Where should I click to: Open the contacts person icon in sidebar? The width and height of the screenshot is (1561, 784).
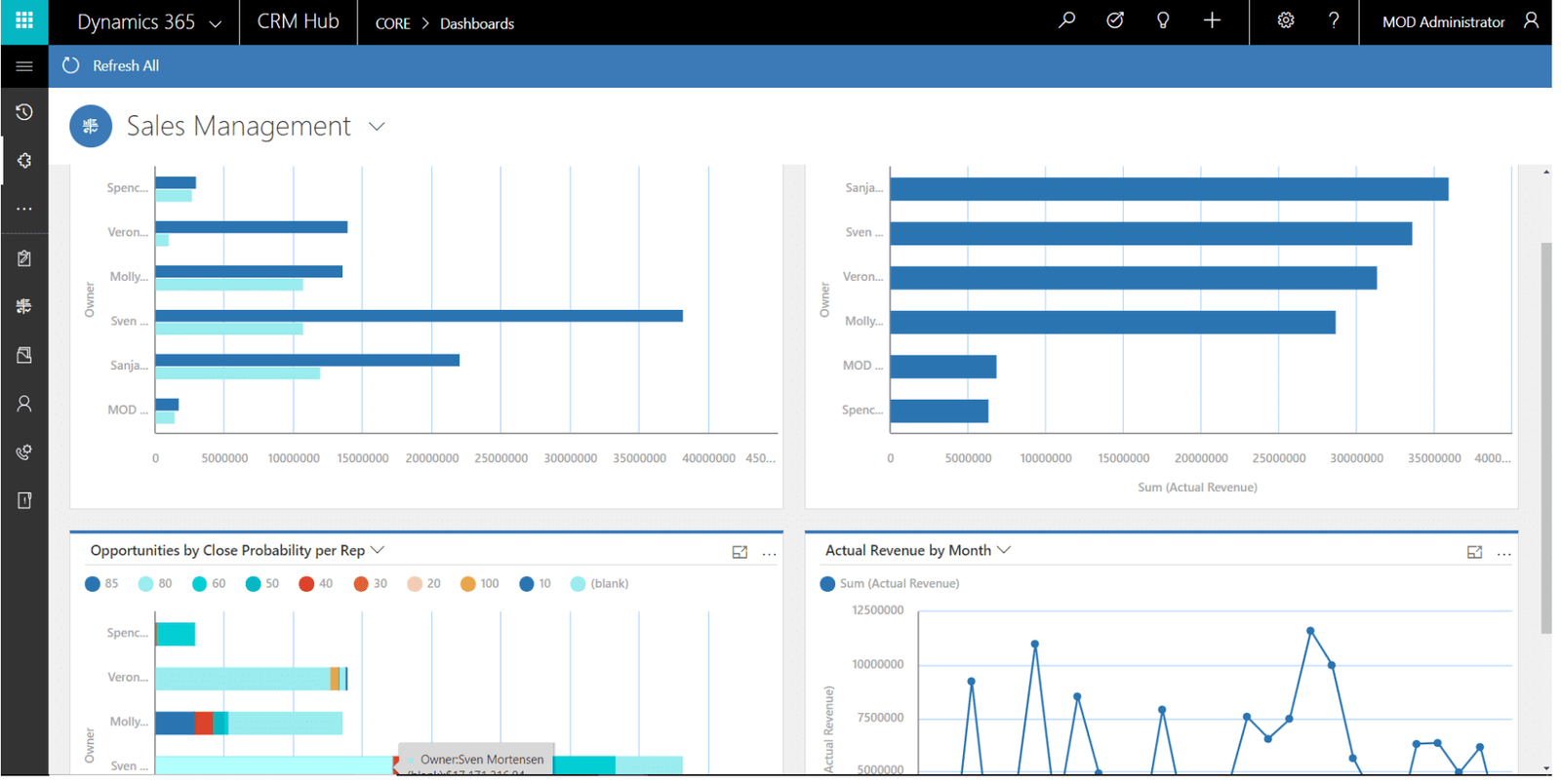[24, 404]
